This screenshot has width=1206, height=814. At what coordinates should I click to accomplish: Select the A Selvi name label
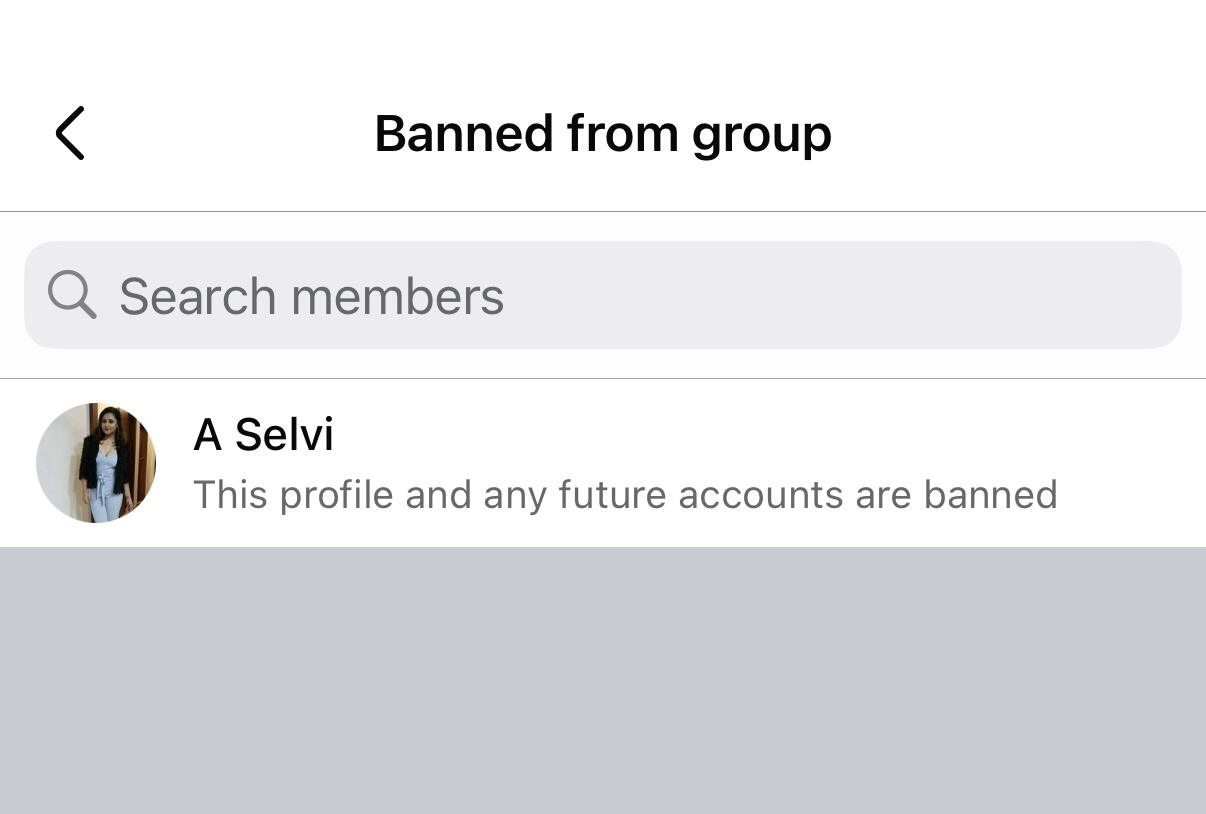(263, 435)
